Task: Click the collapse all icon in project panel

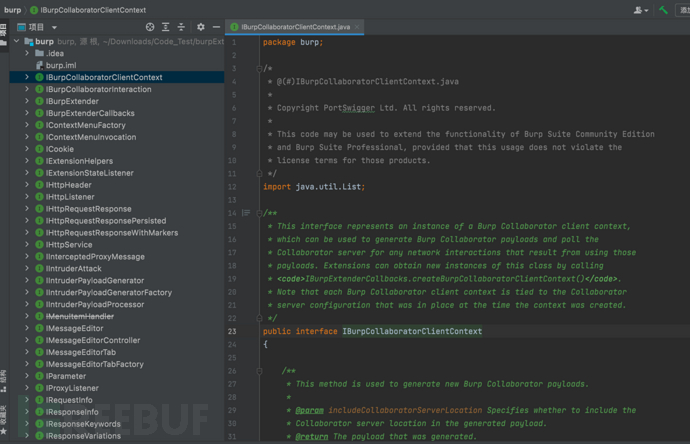Action: [181, 27]
